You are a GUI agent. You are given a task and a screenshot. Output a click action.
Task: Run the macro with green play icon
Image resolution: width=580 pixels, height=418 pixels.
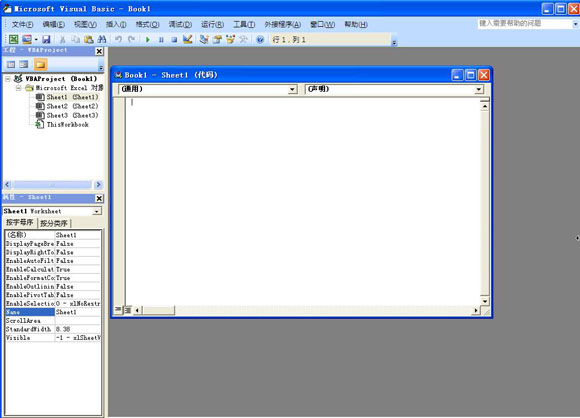coord(148,39)
